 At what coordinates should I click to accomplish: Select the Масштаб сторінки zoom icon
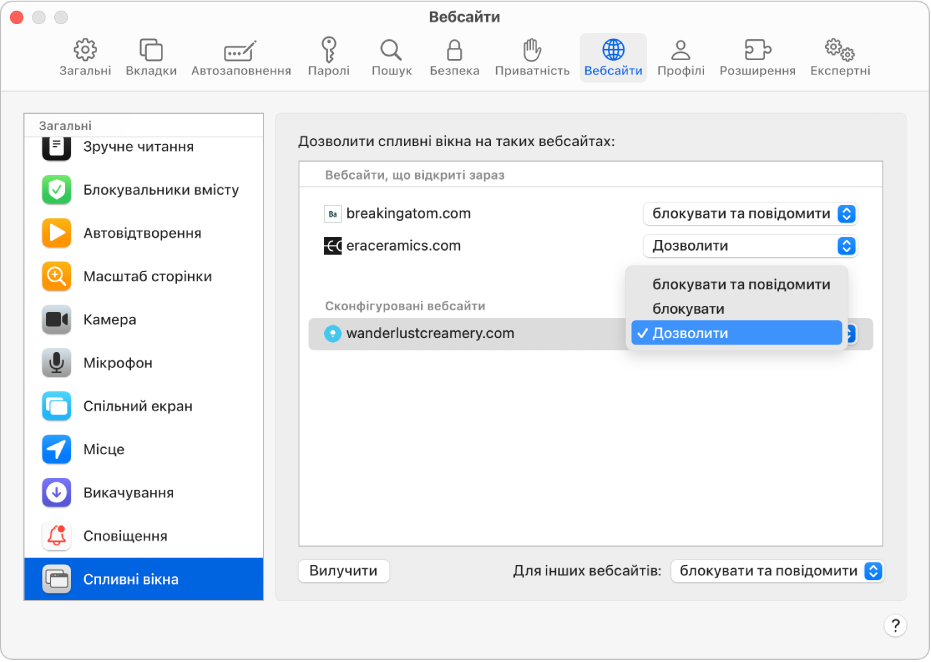[56, 276]
